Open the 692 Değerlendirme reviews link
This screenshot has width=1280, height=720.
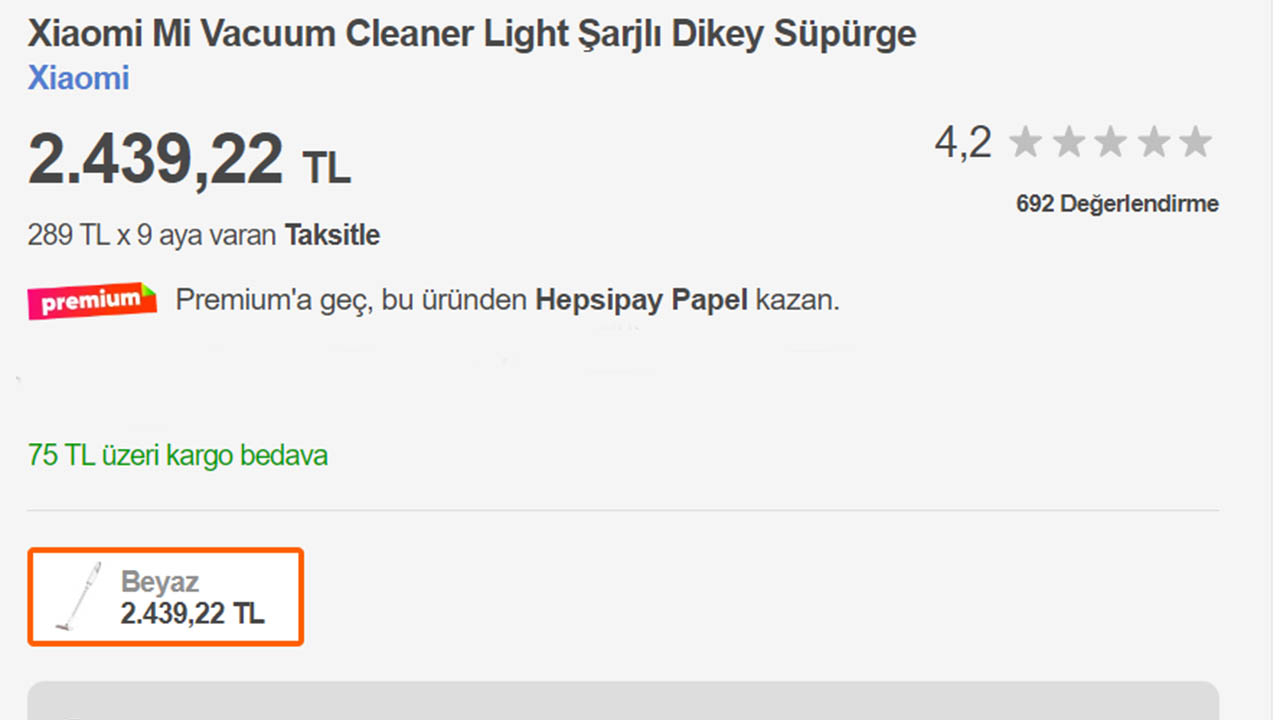(x=1117, y=204)
